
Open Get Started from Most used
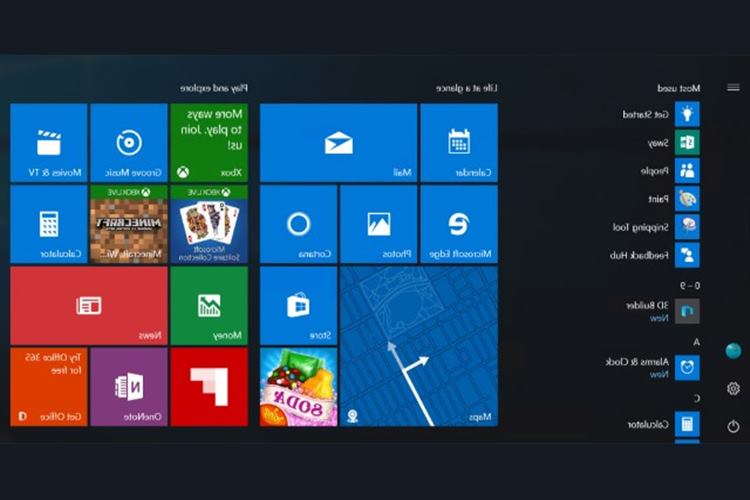point(661,114)
